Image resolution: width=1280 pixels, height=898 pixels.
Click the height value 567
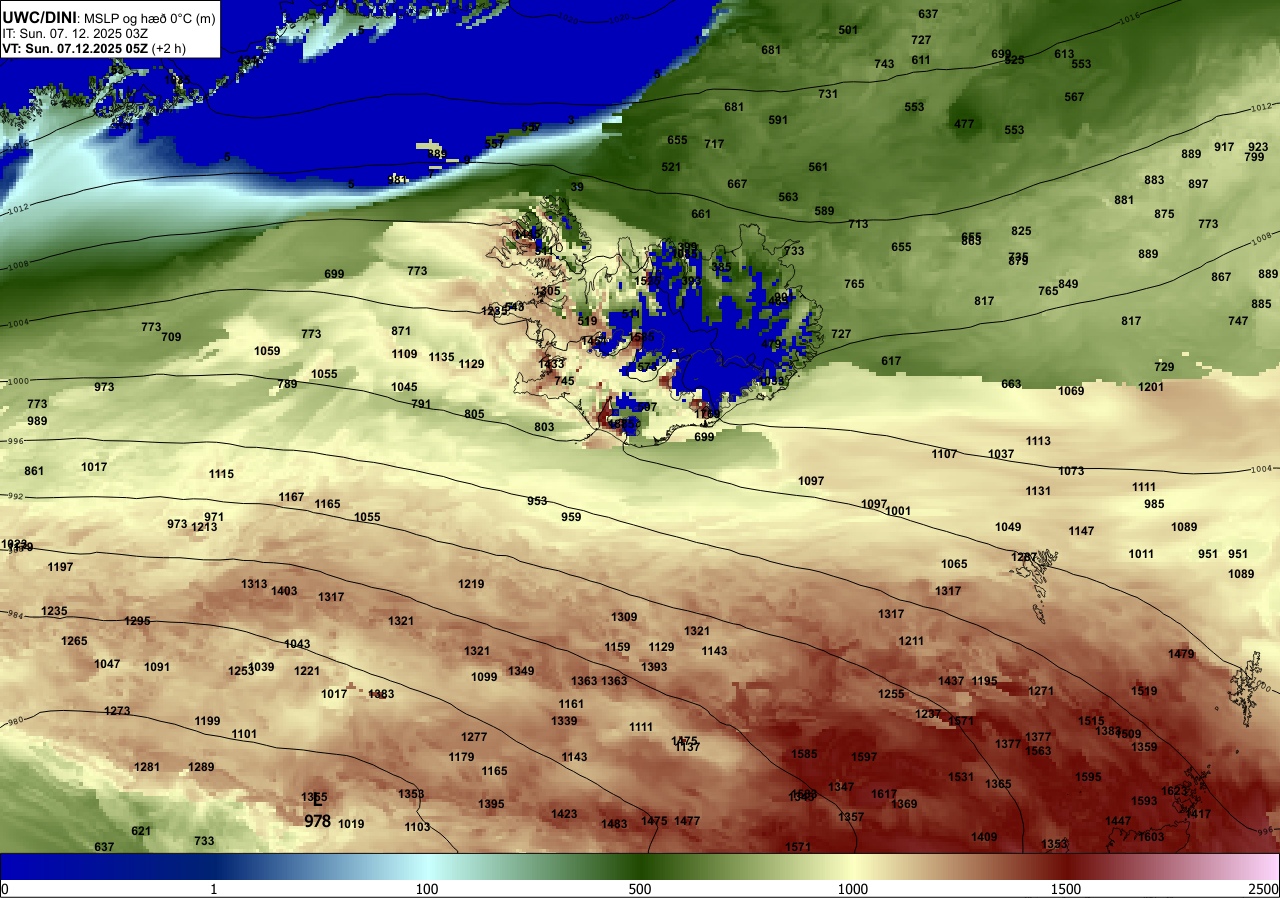1074,97
